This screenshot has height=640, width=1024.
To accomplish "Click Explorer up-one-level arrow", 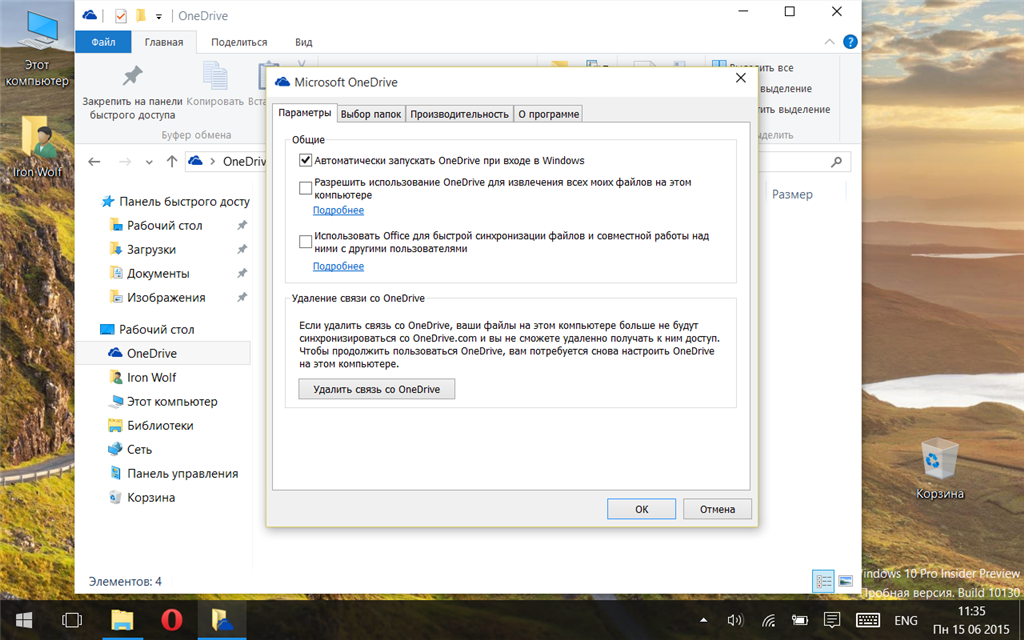I will [172, 162].
